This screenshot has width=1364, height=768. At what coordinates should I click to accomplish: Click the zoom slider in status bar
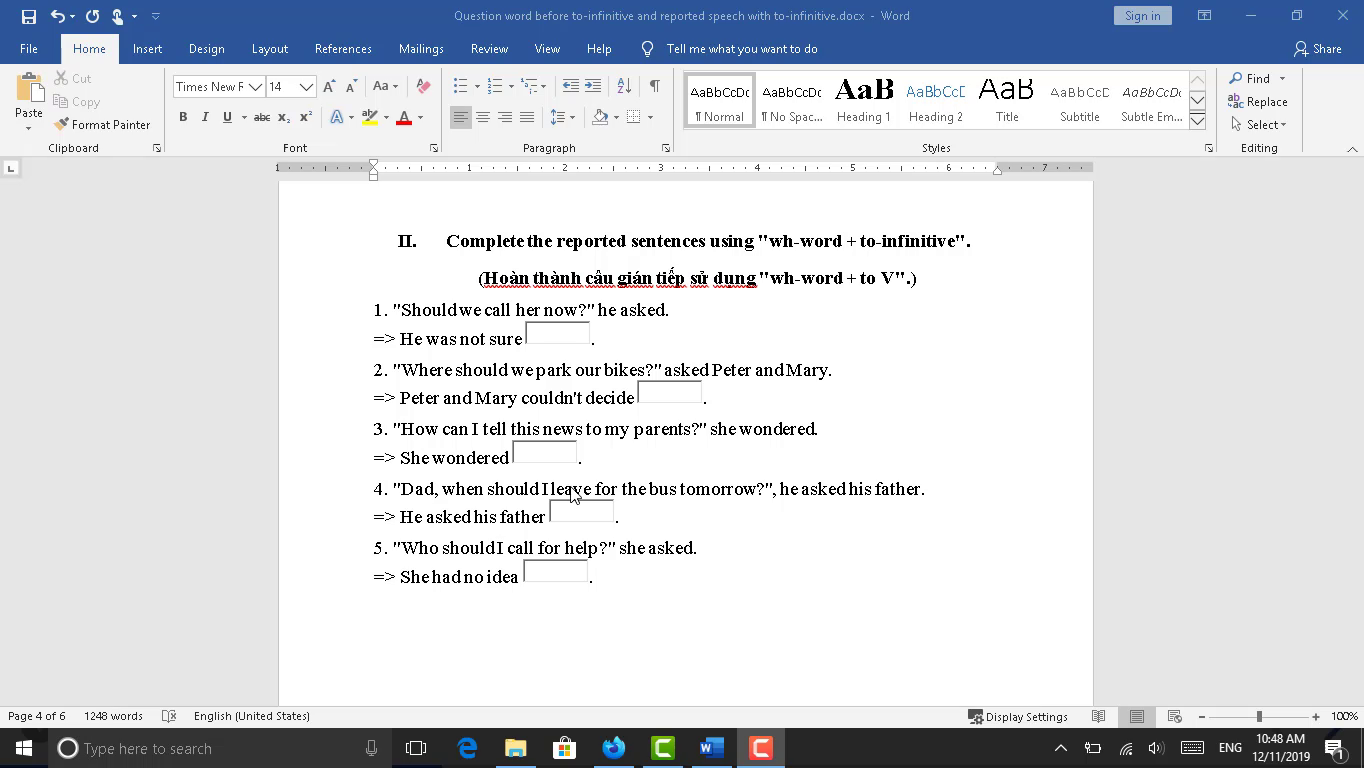pos(1259,717)
